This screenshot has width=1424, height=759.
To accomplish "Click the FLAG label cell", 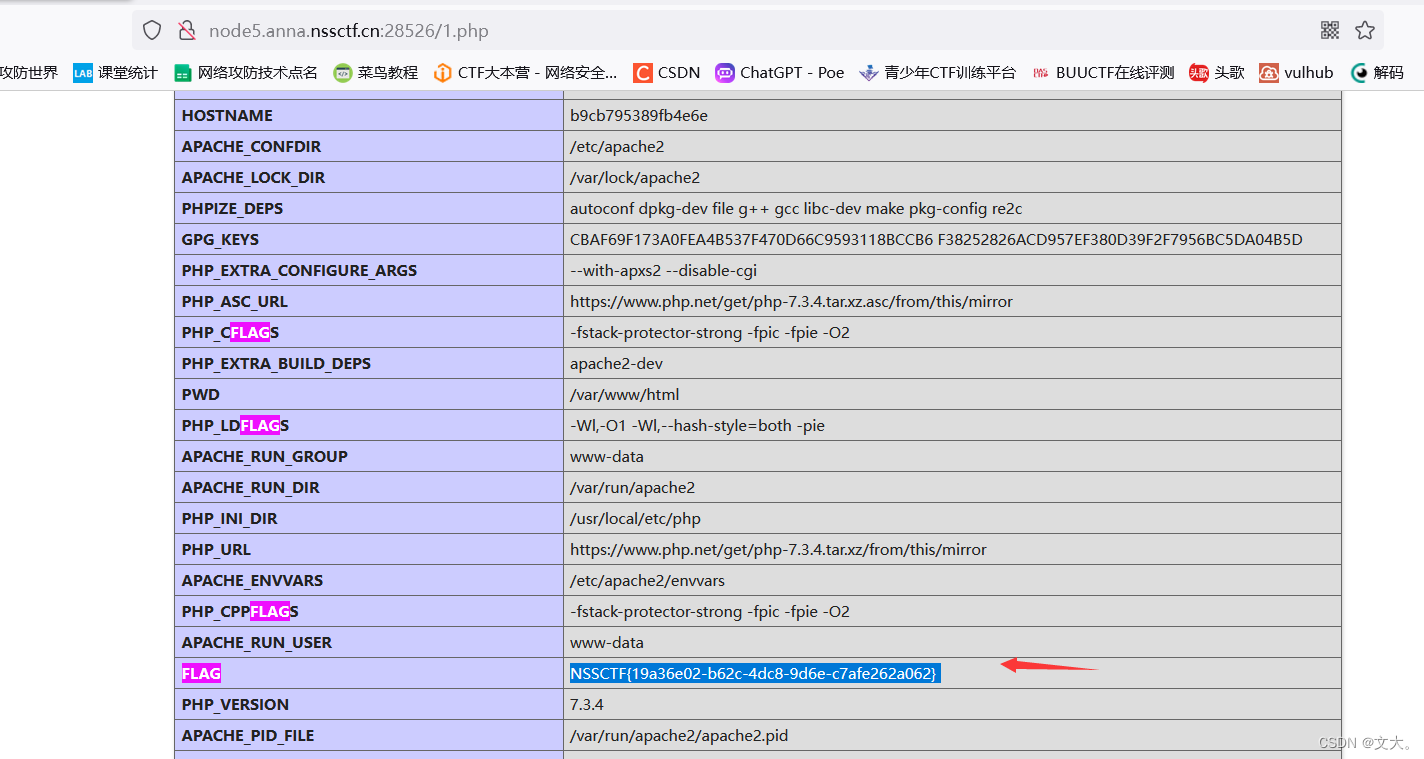I will pyautogui.click(x=200, y=673).
